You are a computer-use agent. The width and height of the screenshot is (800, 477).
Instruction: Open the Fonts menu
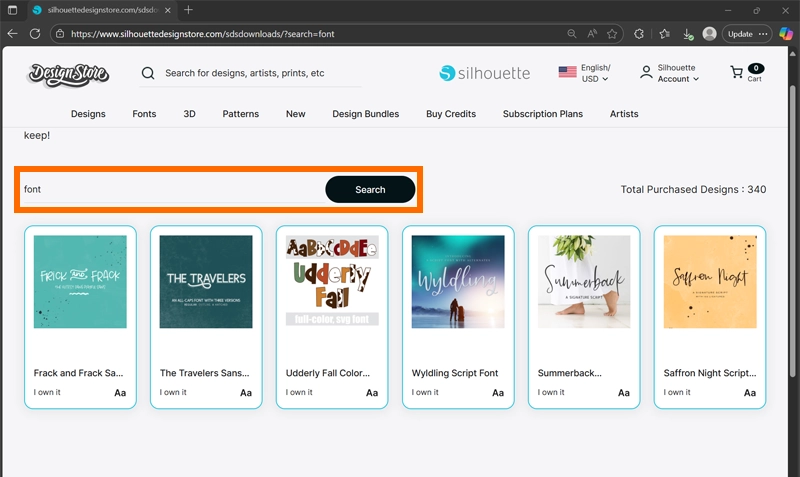144,114
